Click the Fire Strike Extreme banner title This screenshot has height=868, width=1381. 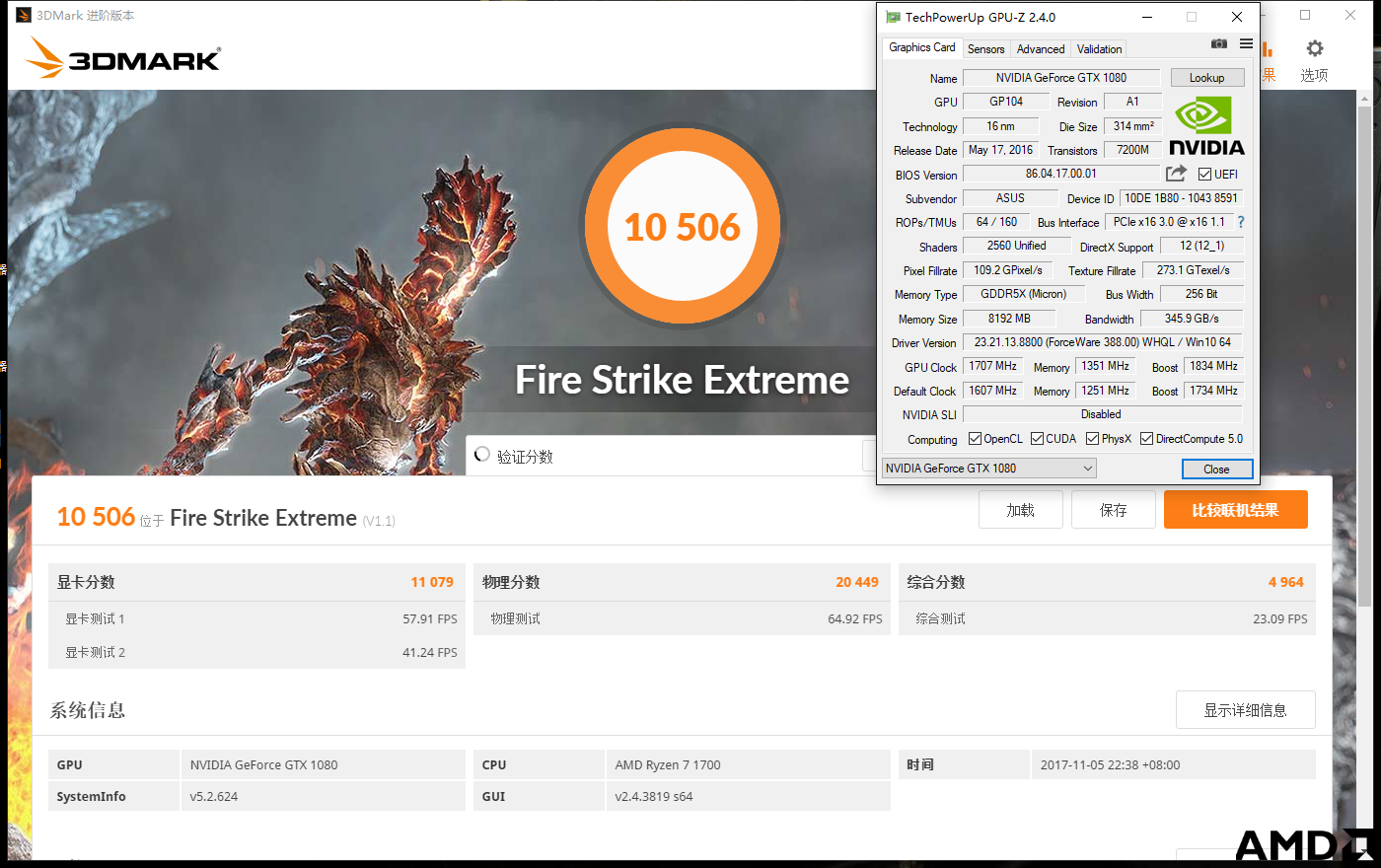(682, 380)
